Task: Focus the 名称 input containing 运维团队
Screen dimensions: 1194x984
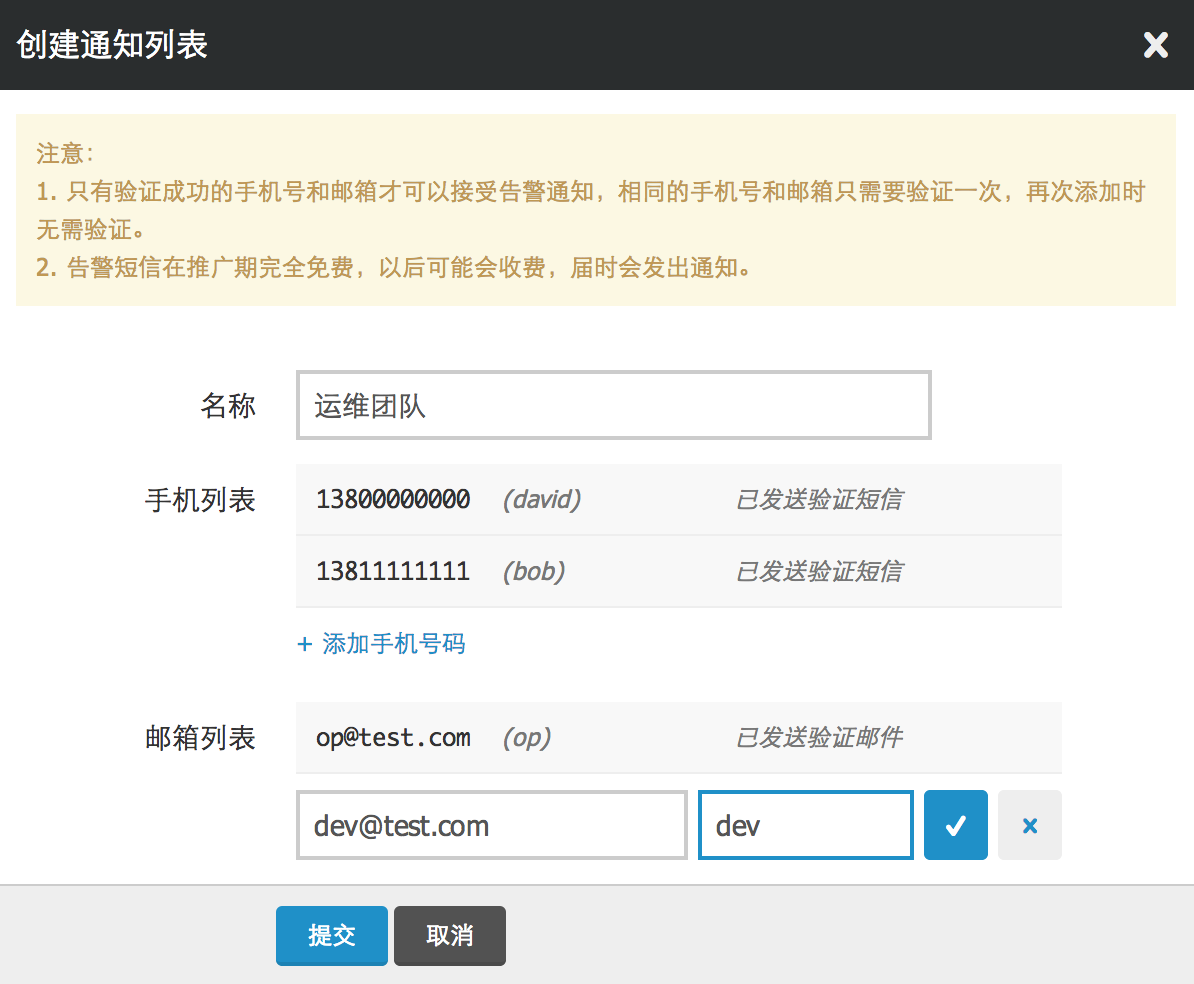Action: click(x=613, y=405)
